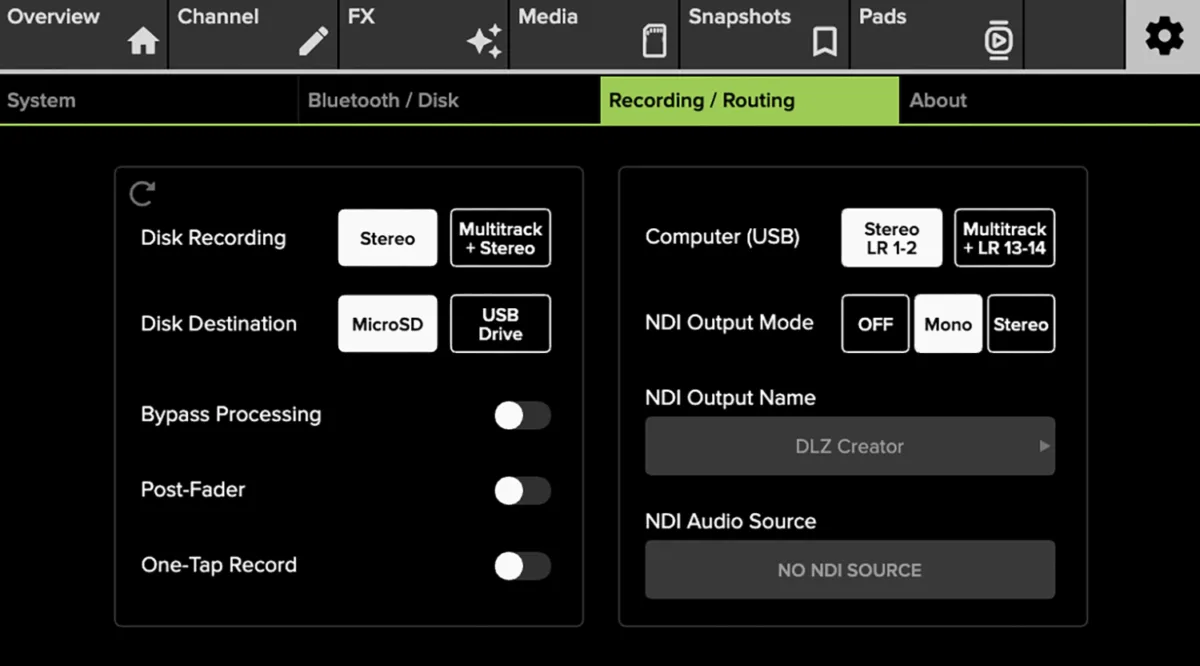Viewport: 1200px width, 666px height.
Task: Set NDI Output Mode to Mono
Action: [948, 324]
